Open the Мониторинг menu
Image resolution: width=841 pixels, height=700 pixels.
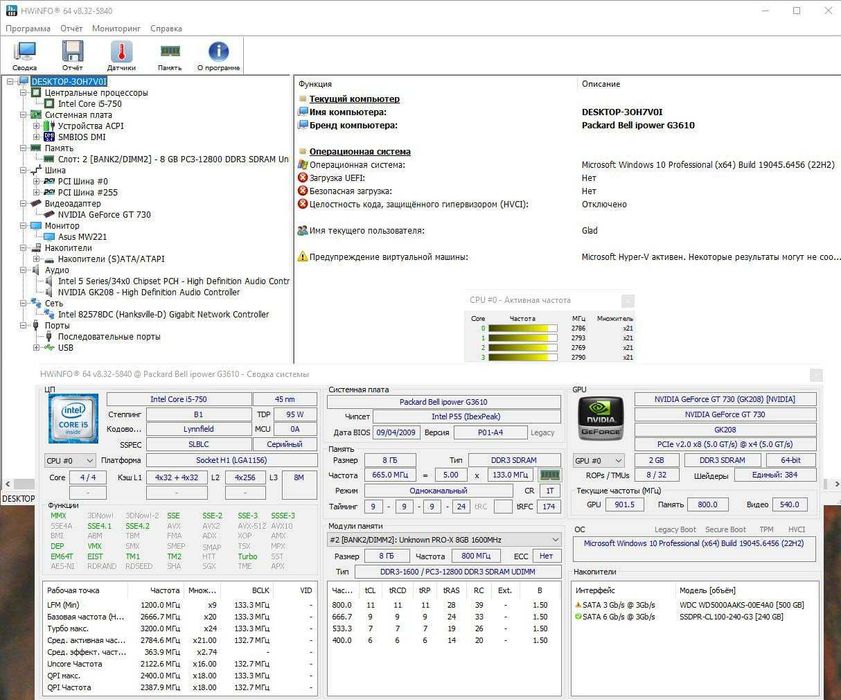click(x=116, y=28)
